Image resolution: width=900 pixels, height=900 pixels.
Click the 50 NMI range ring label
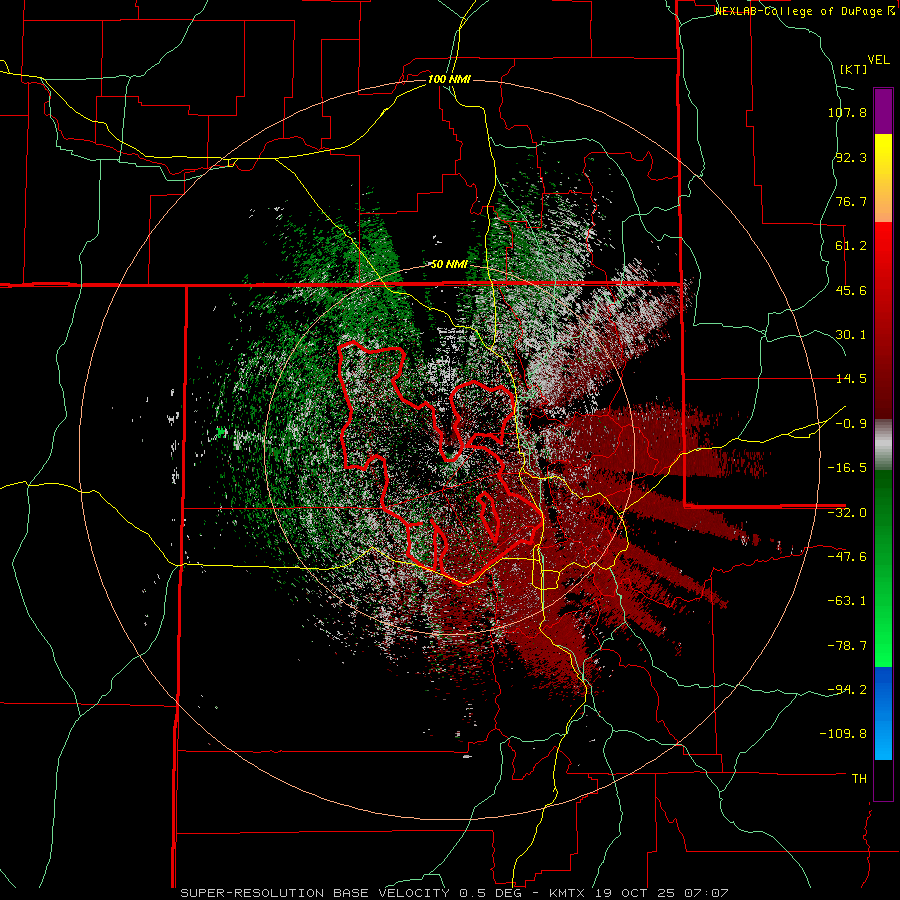pyautogui.click(x=449, y=265)
